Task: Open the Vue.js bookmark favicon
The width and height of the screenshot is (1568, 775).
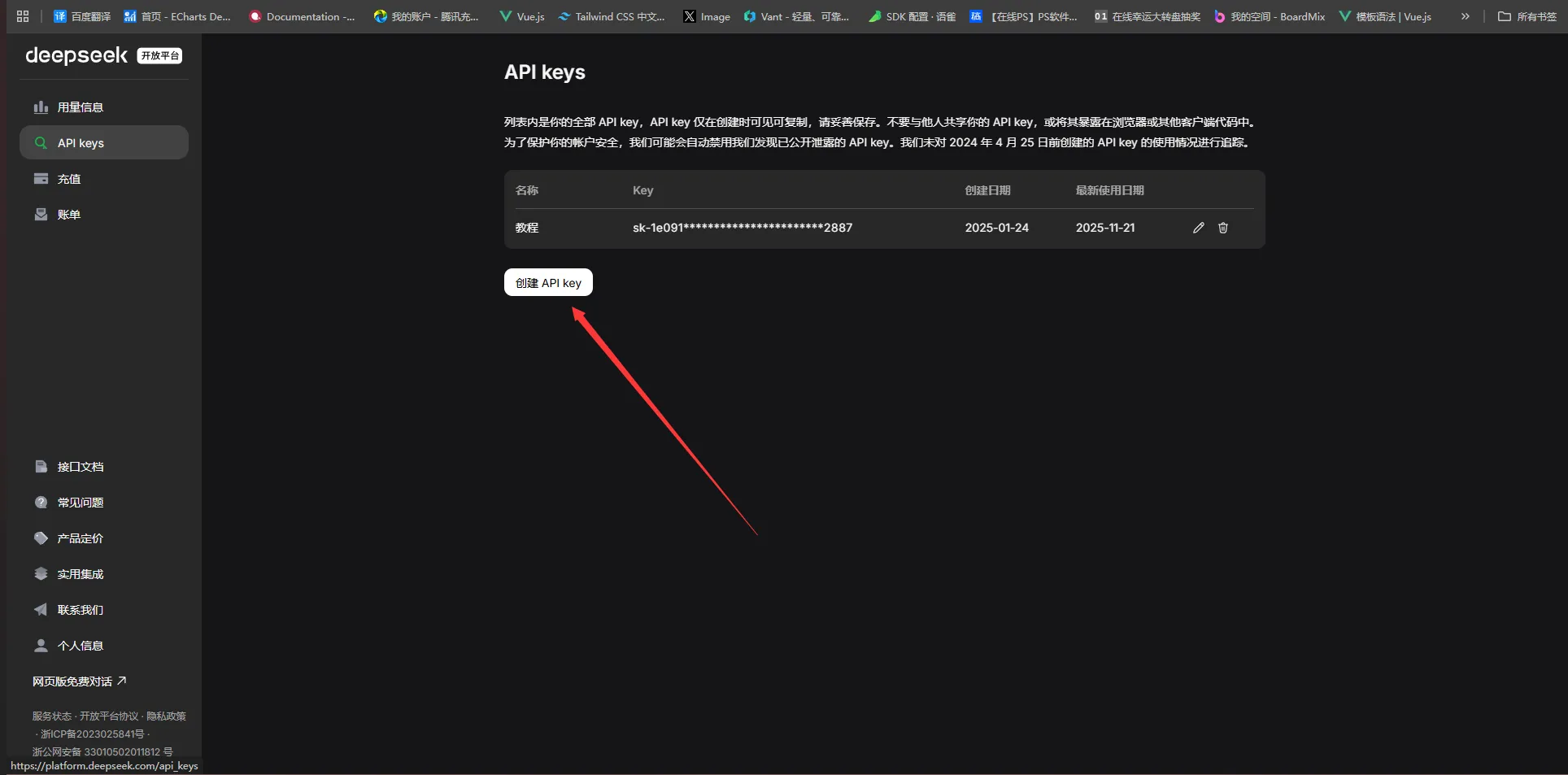Action: 505,15
